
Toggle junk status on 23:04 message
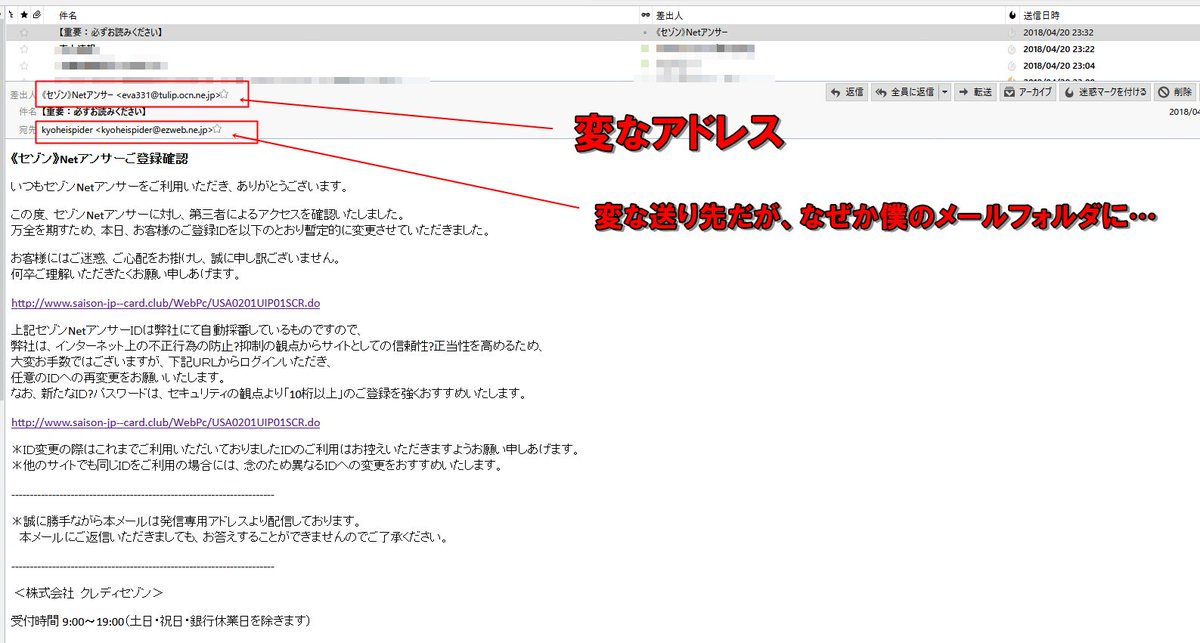click(1012, 65)
